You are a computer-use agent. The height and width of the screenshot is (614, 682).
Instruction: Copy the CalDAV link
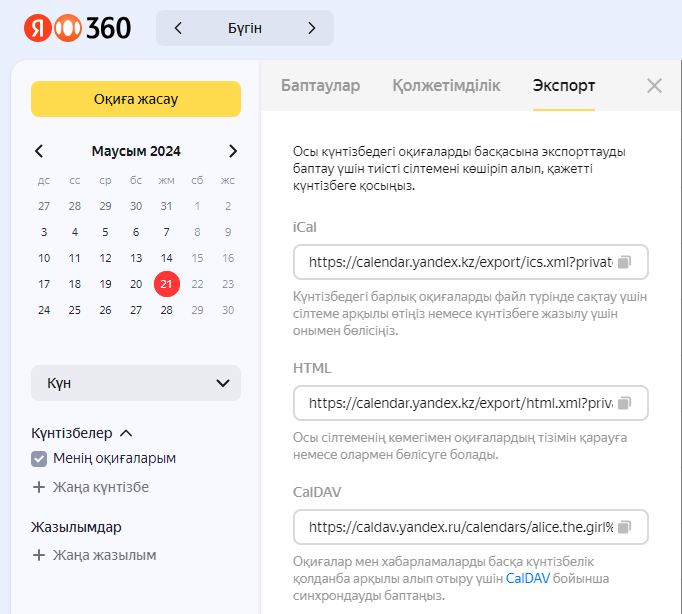coord(625,527)
